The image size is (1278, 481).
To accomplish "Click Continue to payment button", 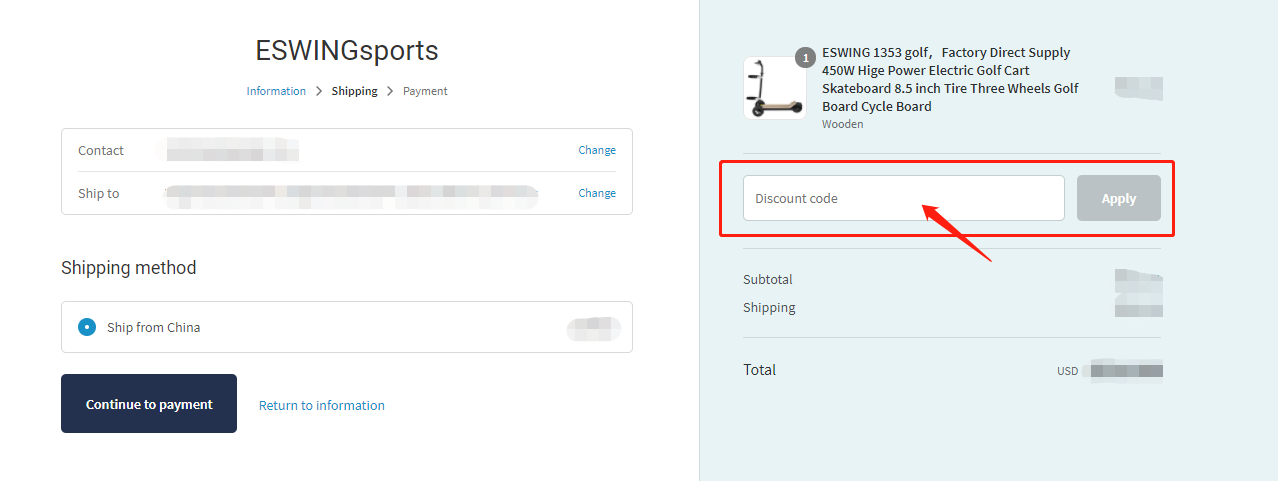I will [149, 404].
